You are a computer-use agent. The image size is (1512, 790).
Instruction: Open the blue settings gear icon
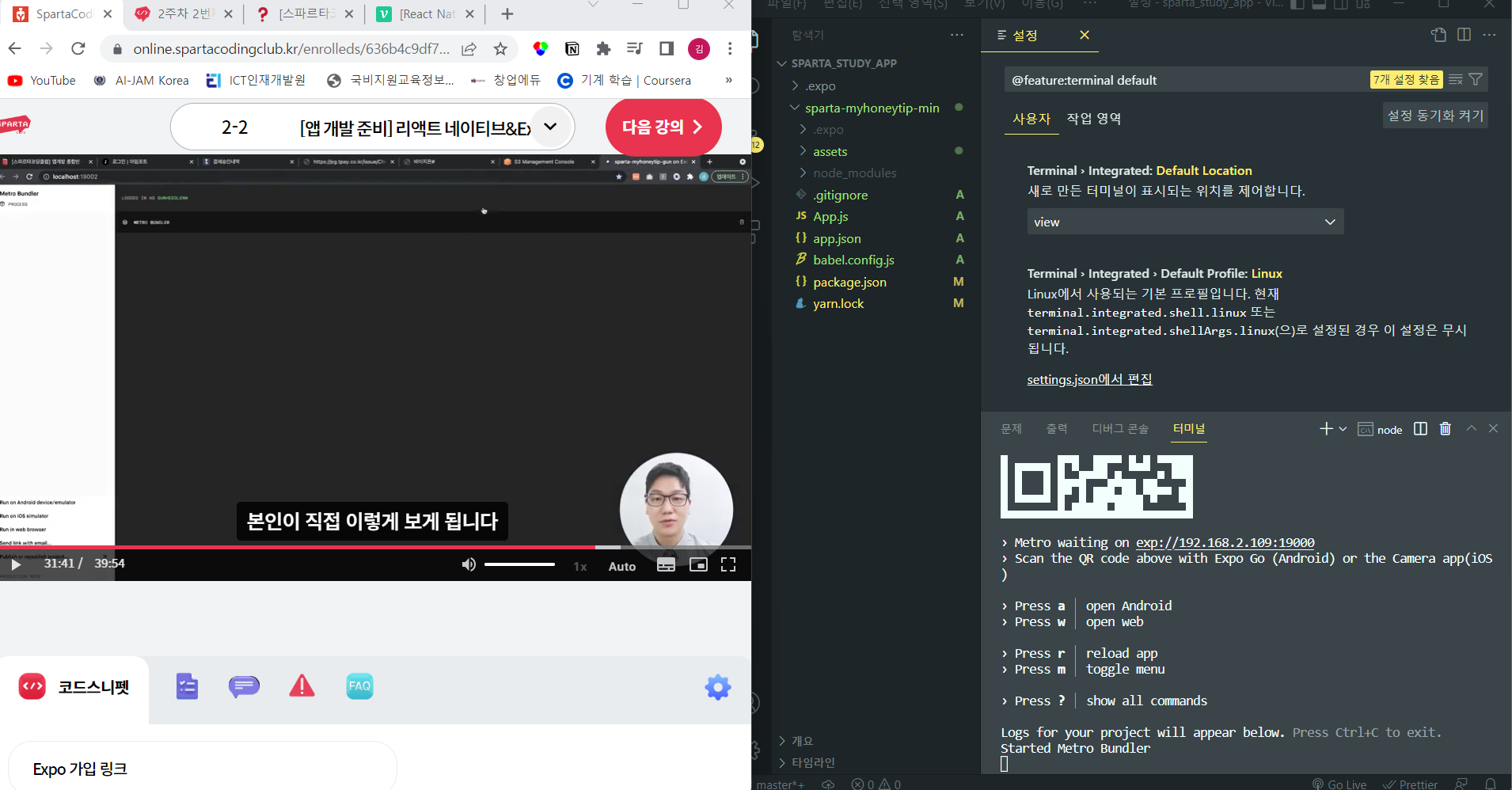718,687
